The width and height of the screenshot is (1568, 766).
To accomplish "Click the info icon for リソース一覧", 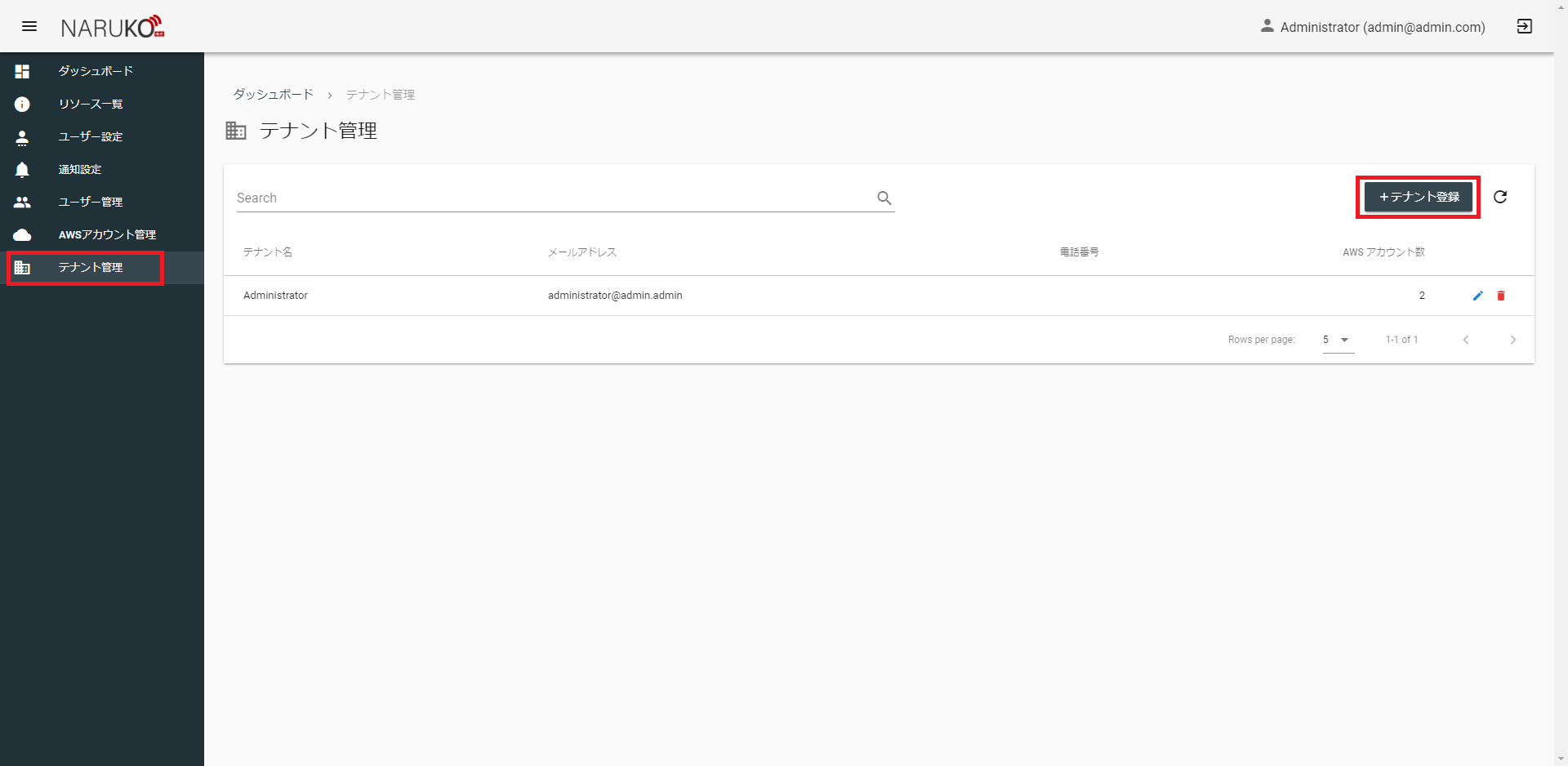I will 22,105.
